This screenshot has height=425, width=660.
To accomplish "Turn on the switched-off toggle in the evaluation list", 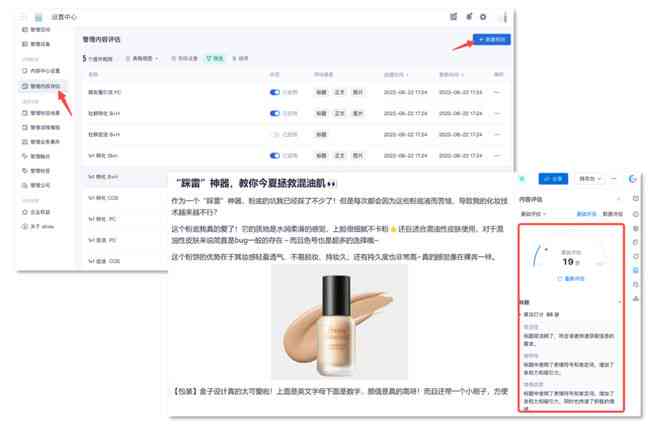I will tap(275, 135).
